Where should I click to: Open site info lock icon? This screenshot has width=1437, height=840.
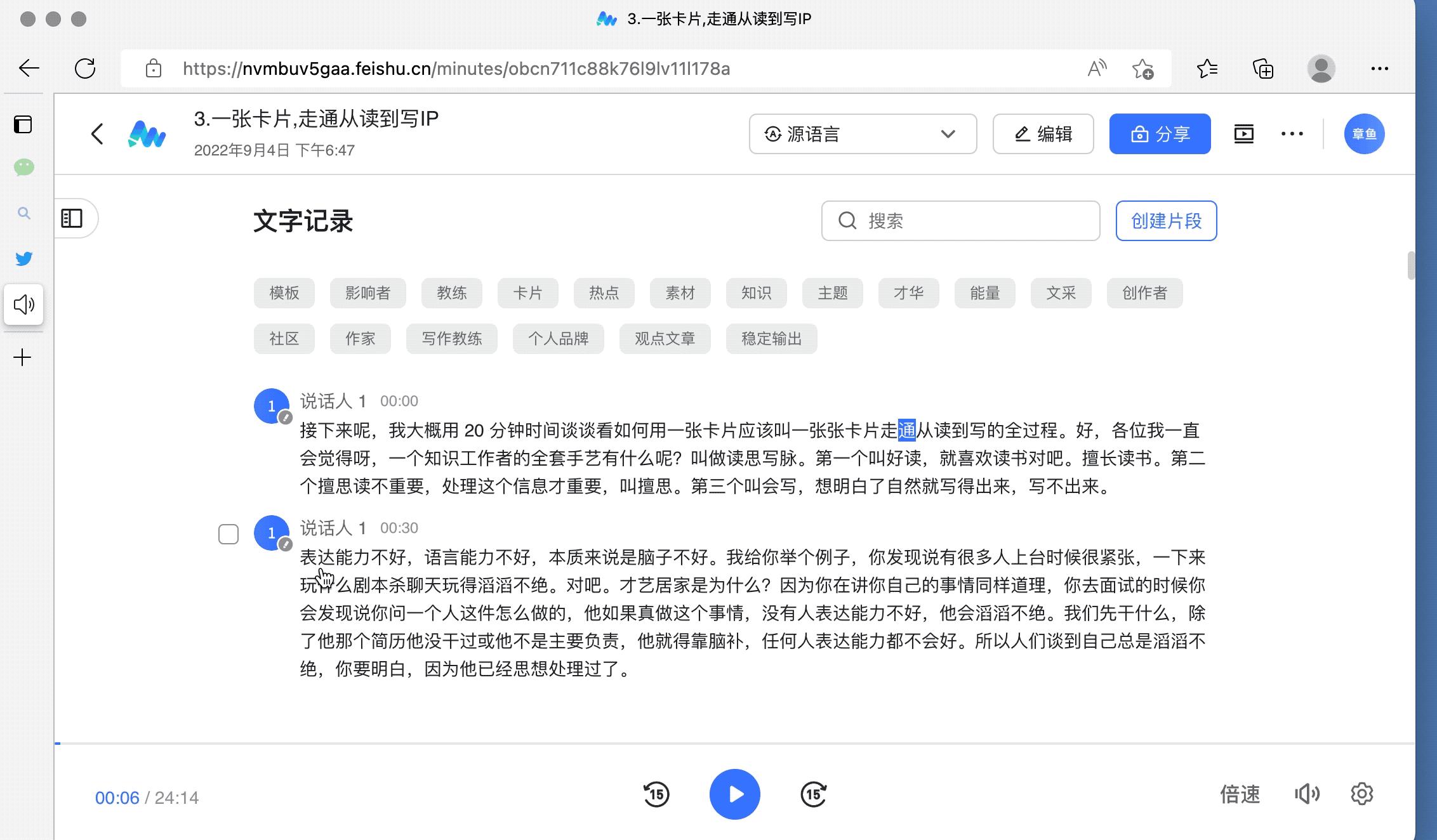153,69
